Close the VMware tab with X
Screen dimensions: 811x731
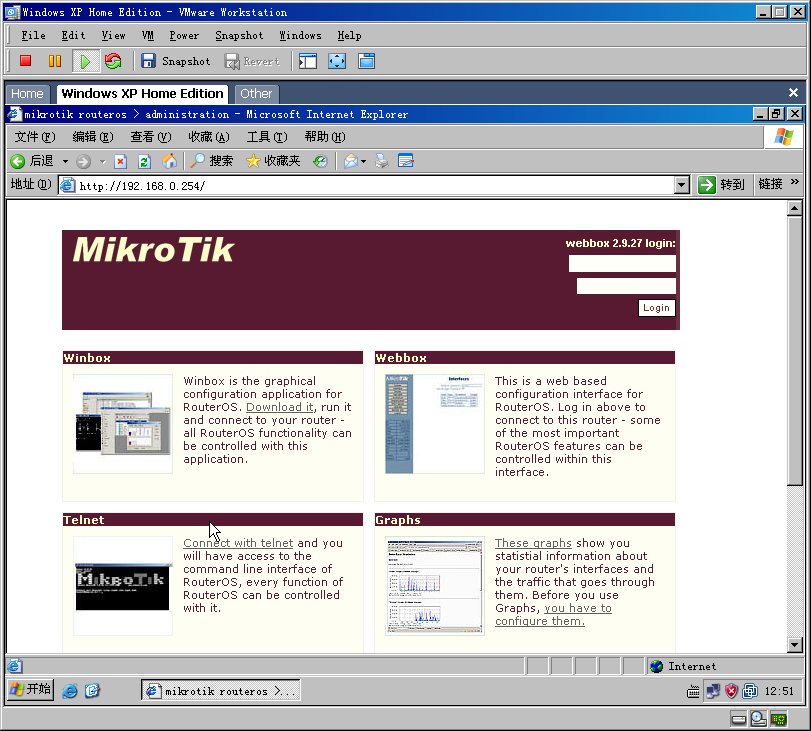(793, 93)
